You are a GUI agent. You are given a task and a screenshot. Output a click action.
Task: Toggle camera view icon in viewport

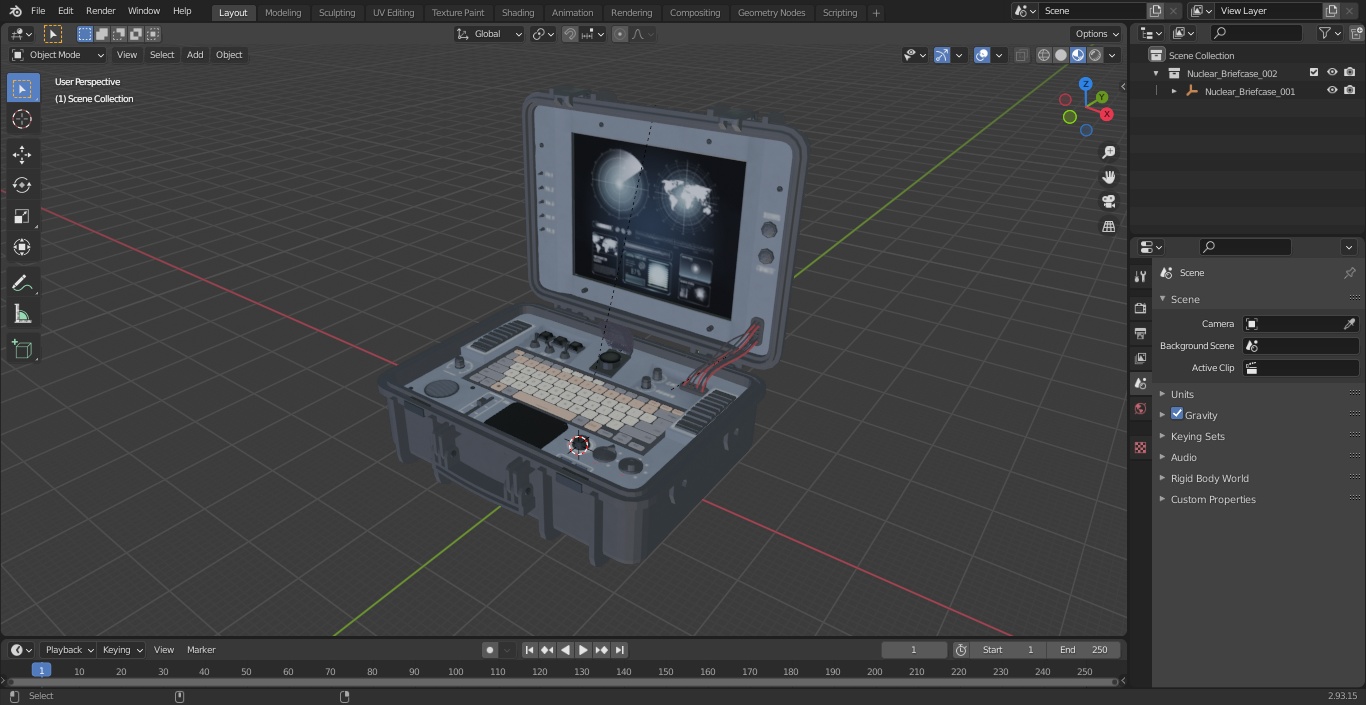[1108, 201]
